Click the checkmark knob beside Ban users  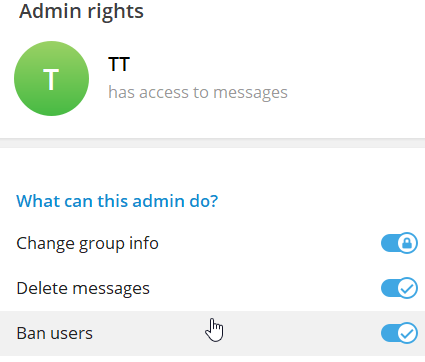pos(407,333)
